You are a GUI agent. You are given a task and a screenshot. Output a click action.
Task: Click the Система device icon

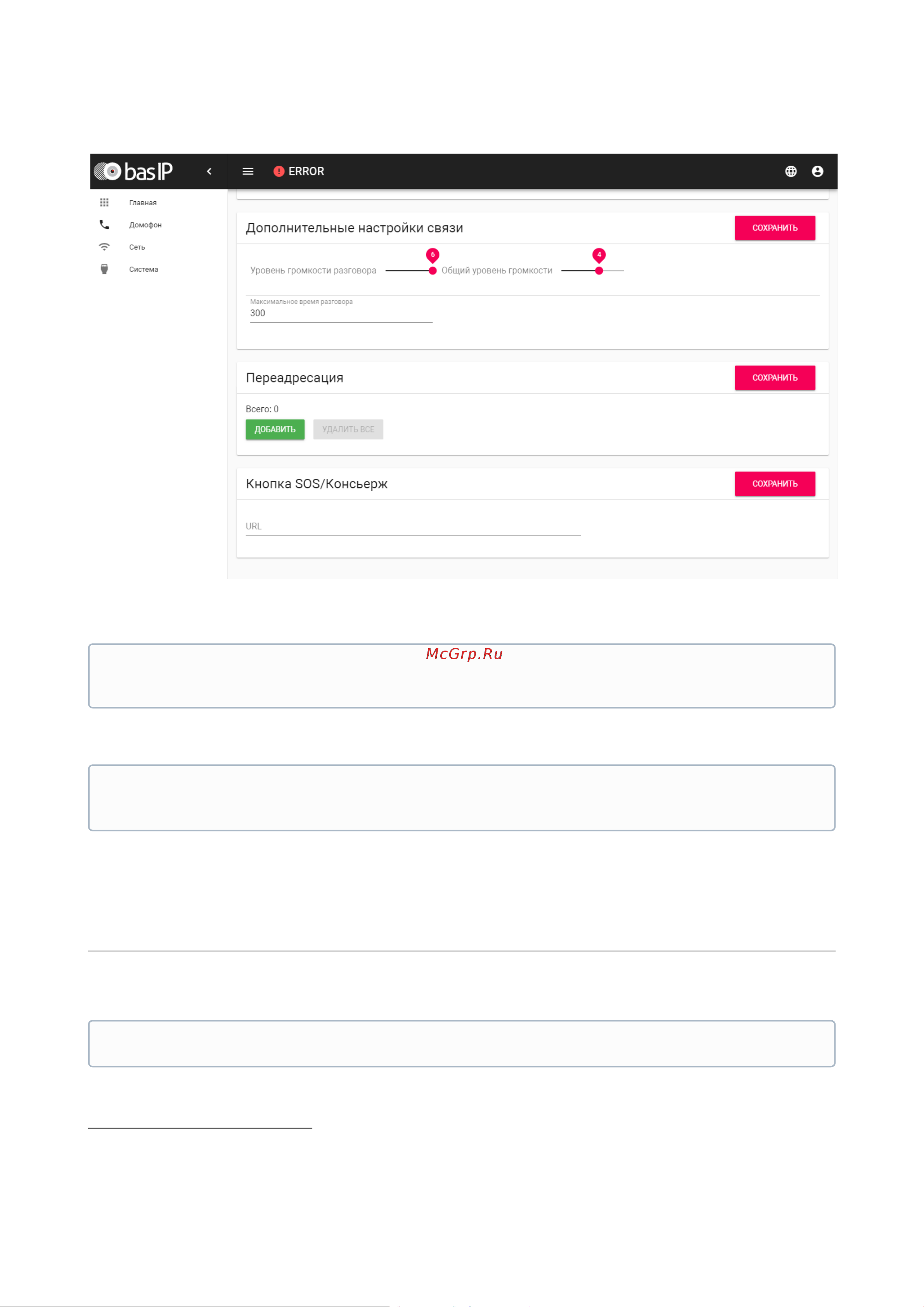pos(104,269)
